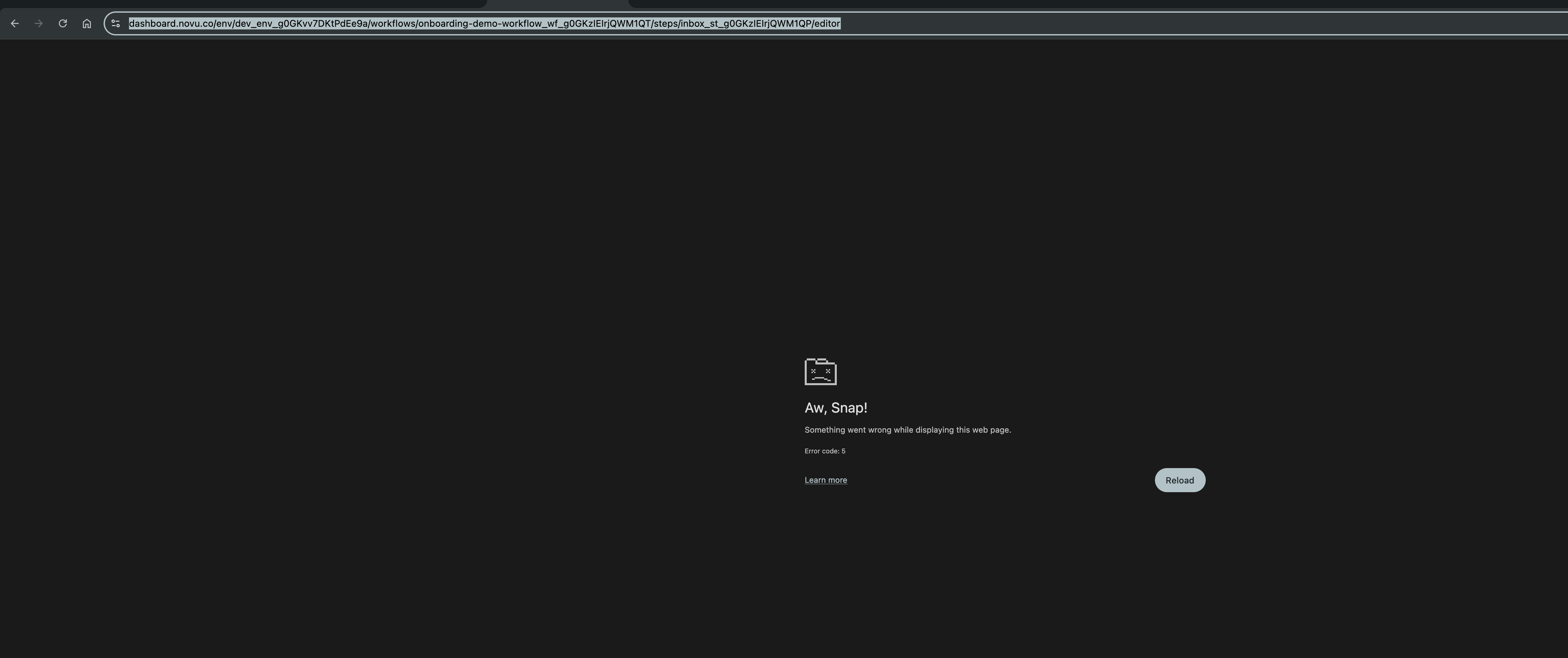This screenshot has height=658, width=1568.
Task: Click the browser Back arrow
Action: pos(15,24)
